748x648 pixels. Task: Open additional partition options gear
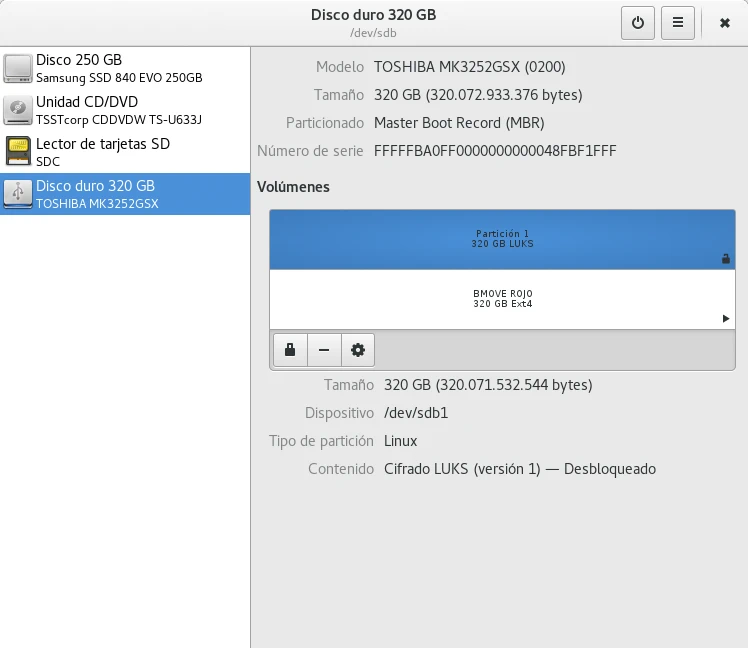click(x=357, y=350)
